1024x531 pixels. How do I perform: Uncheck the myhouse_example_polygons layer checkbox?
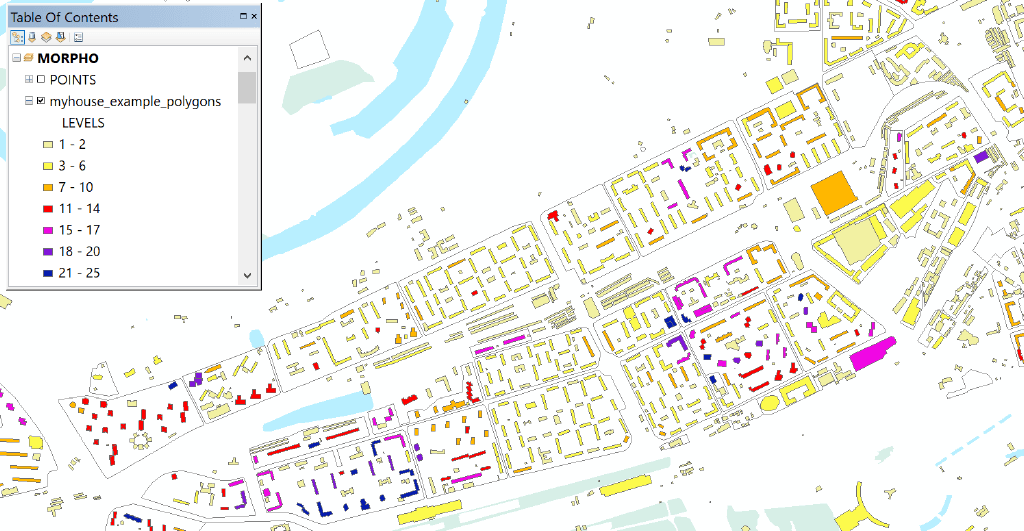41,101
